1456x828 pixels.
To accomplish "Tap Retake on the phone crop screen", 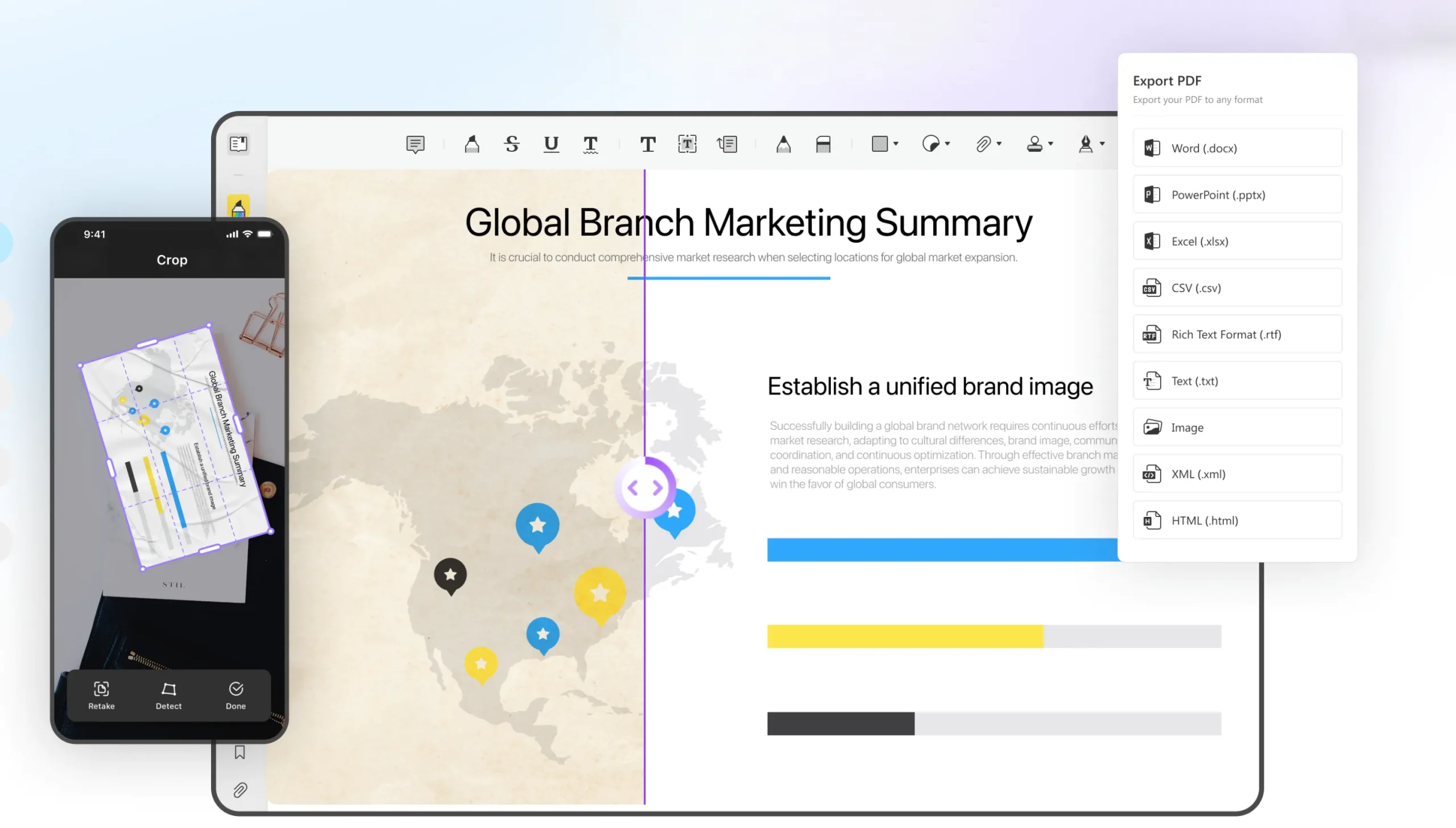I will [x=101, y=695].
